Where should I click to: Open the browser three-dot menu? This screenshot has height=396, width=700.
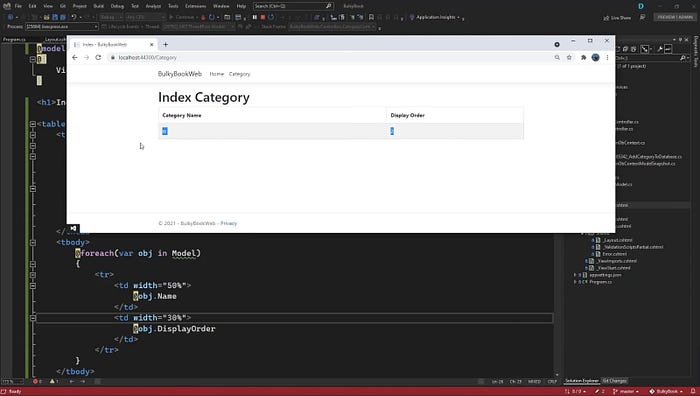[607, 58]
